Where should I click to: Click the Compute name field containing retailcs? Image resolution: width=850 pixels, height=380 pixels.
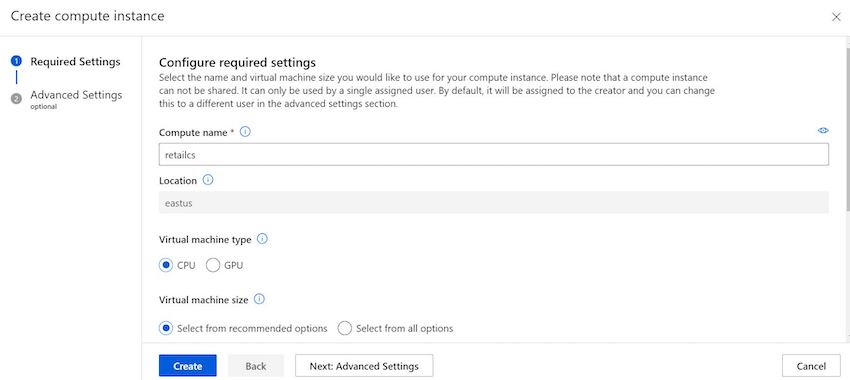(493, 154)
